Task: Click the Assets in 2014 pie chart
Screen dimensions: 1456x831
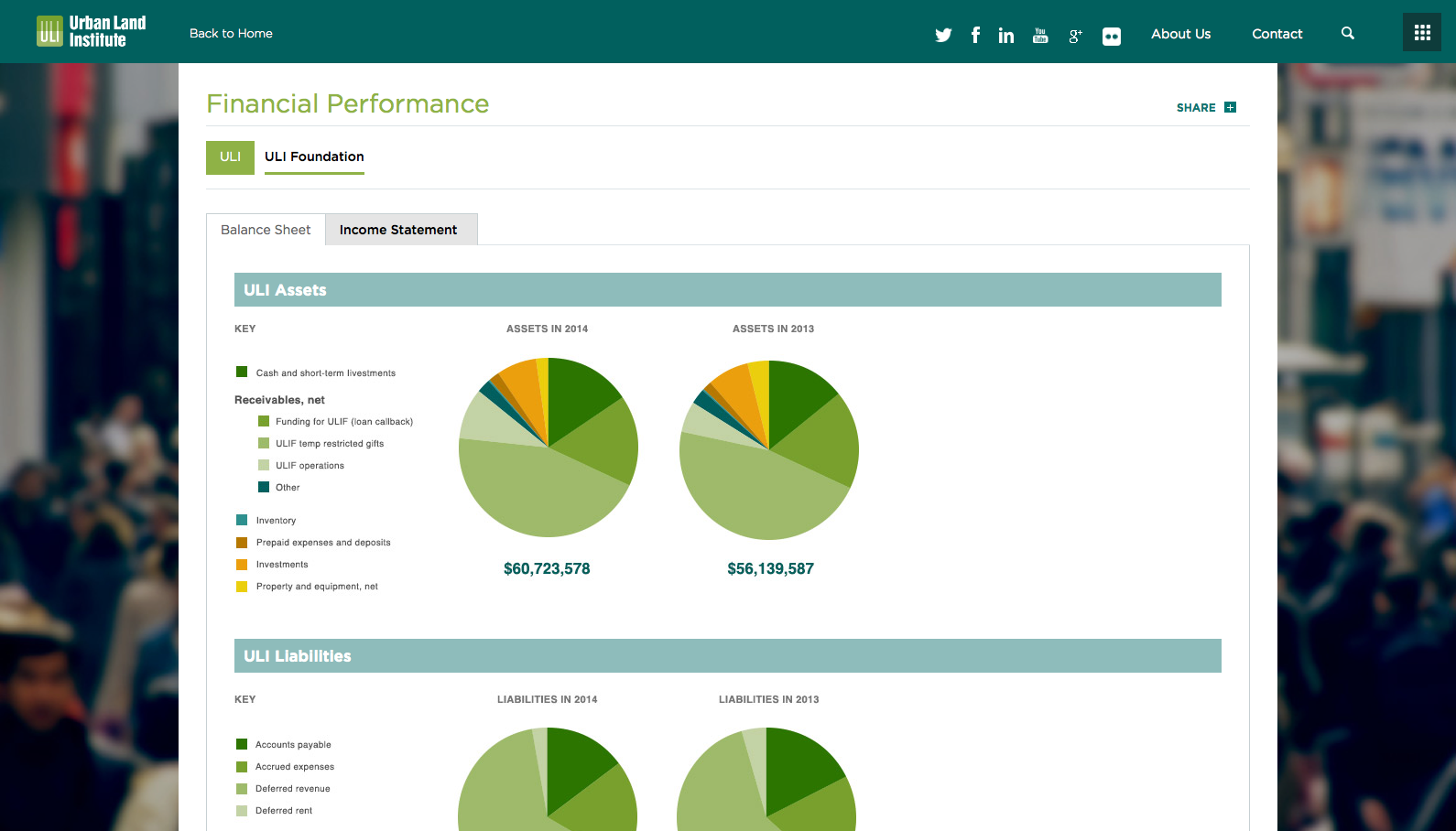Action: pyautogui.click(x=548, y=448)
